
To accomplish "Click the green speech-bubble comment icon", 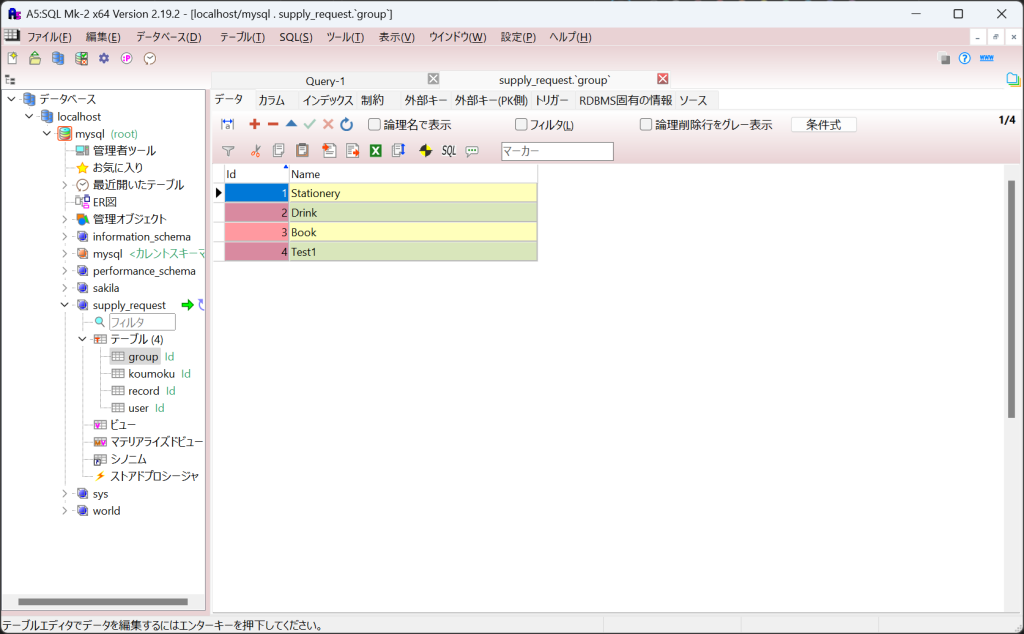I will [x=472, y=151].
